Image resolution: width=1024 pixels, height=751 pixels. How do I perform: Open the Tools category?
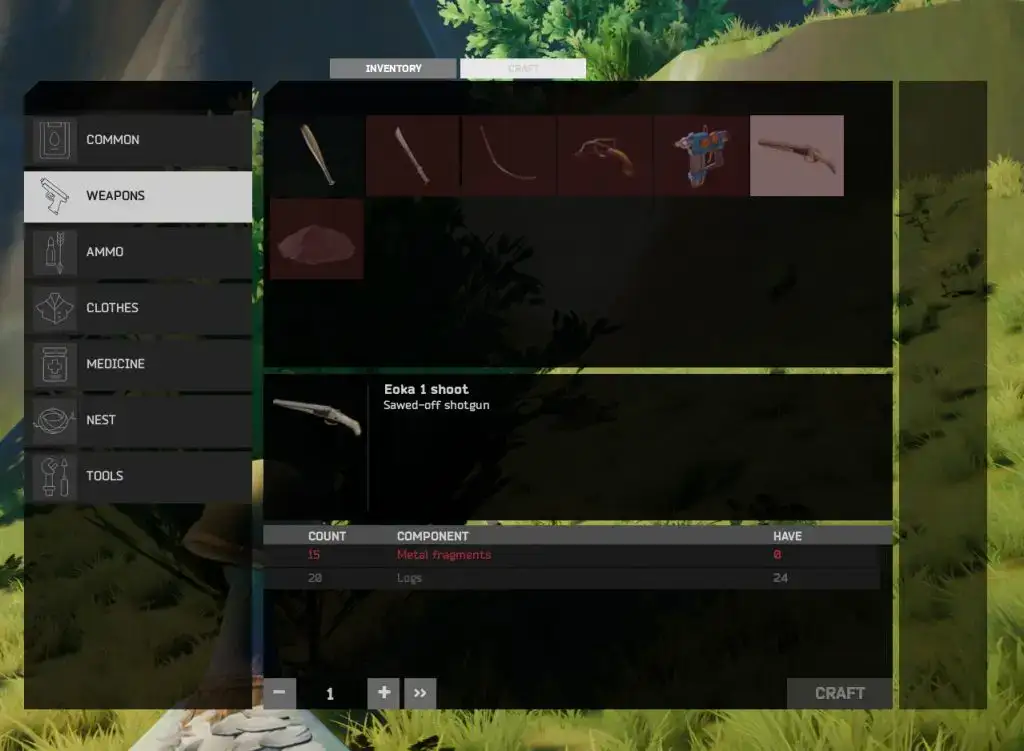138,476
